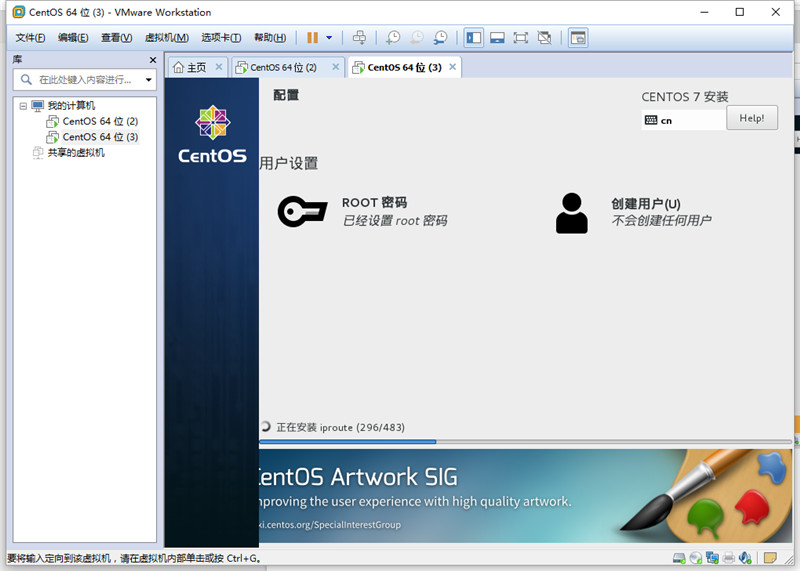Open the snapshot manager wrench-clock icon

coord(440,38)
